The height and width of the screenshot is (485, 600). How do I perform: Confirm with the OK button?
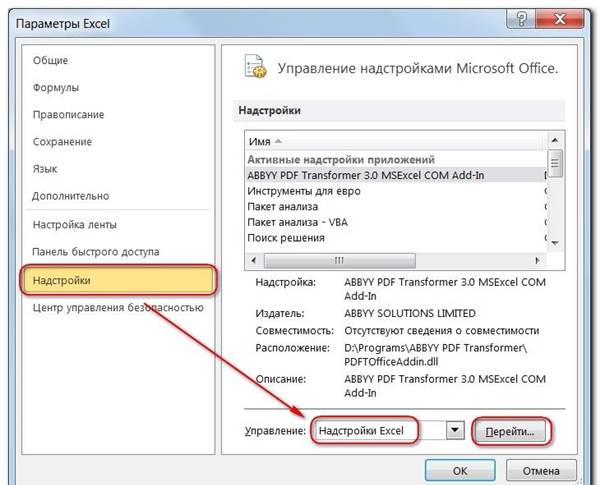pyautogui.click(x=460, y=470)
